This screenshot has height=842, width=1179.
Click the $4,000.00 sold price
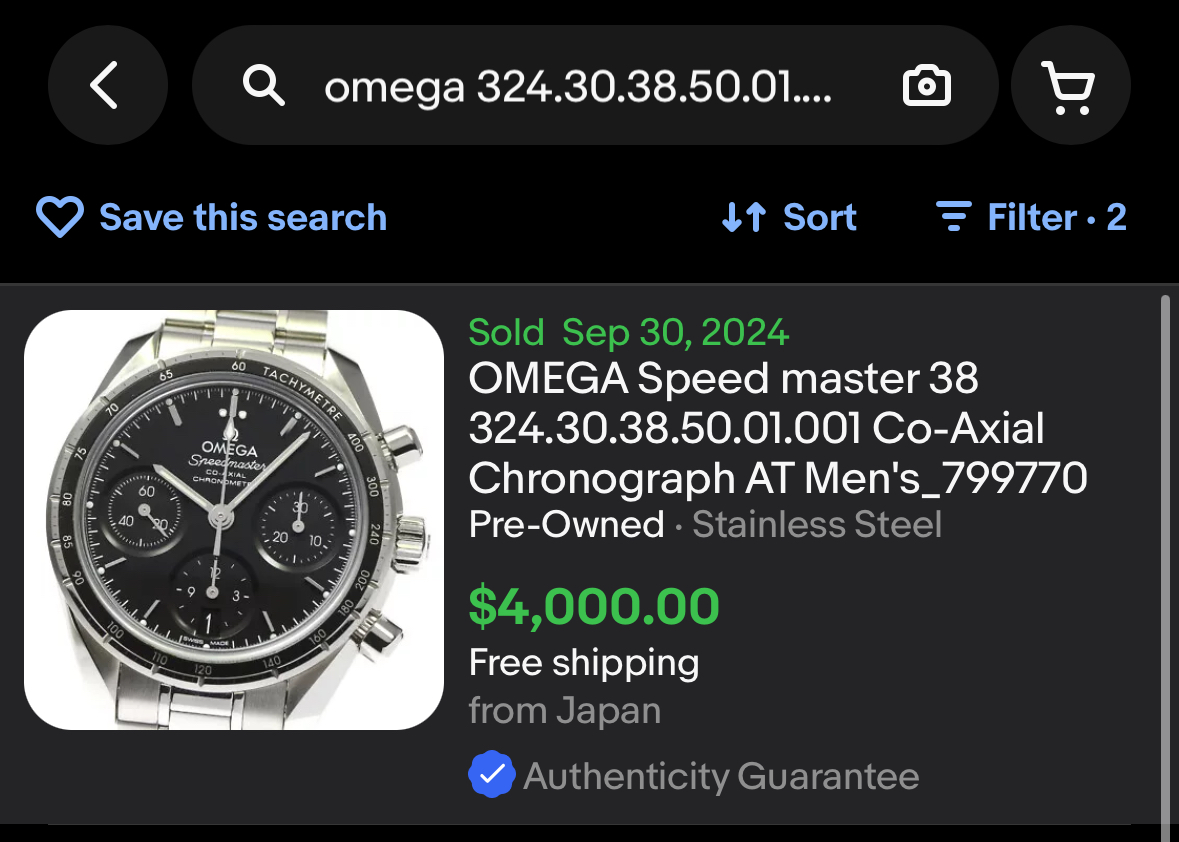[594, 606]
